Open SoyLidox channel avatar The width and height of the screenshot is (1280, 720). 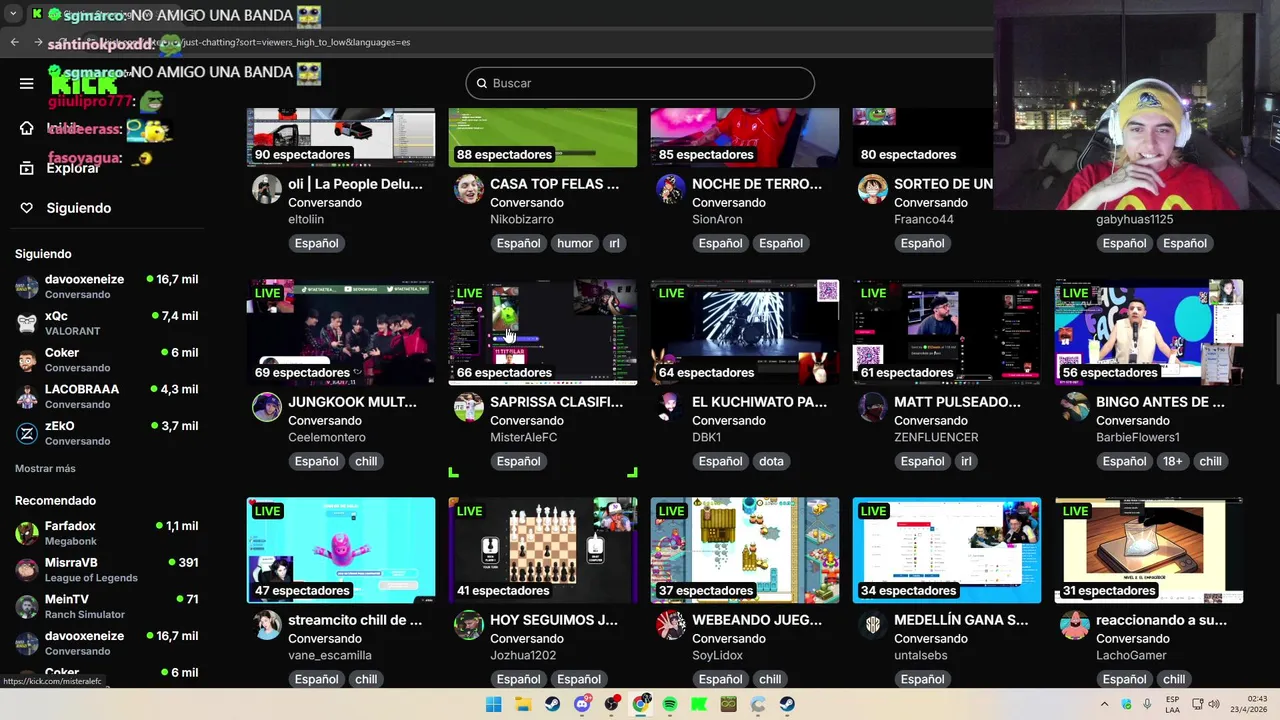click(x=671, y=625)
